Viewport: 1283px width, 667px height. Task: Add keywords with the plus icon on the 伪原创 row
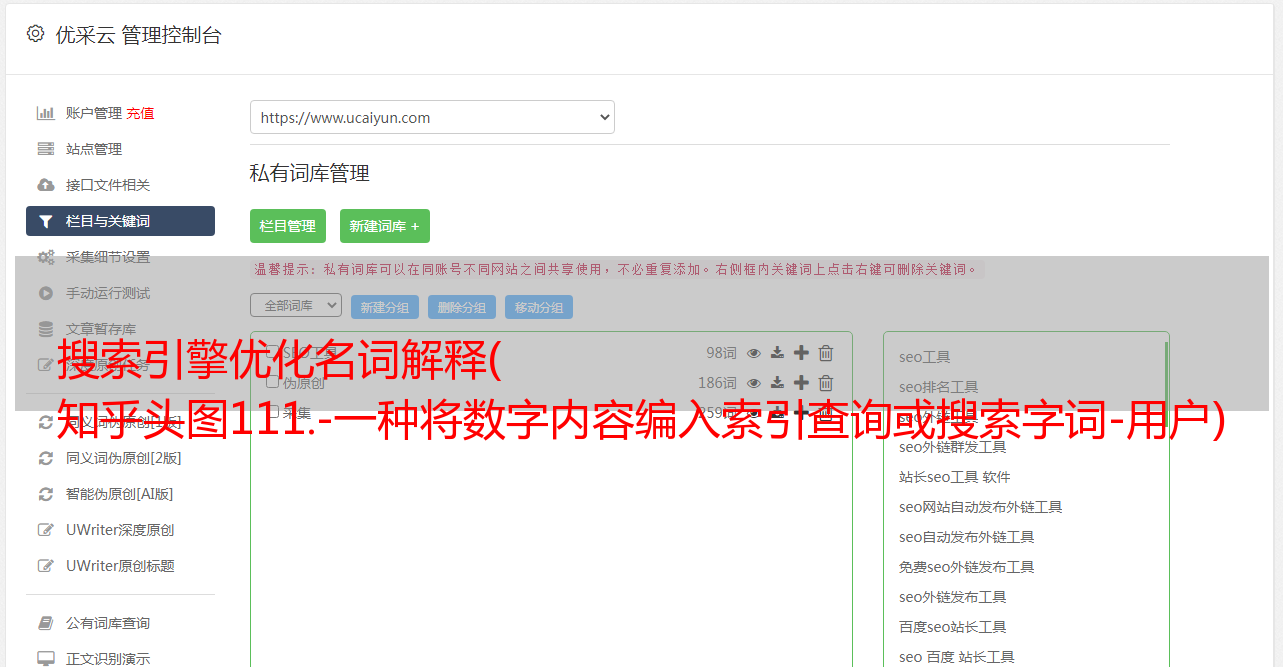[801, 383]
